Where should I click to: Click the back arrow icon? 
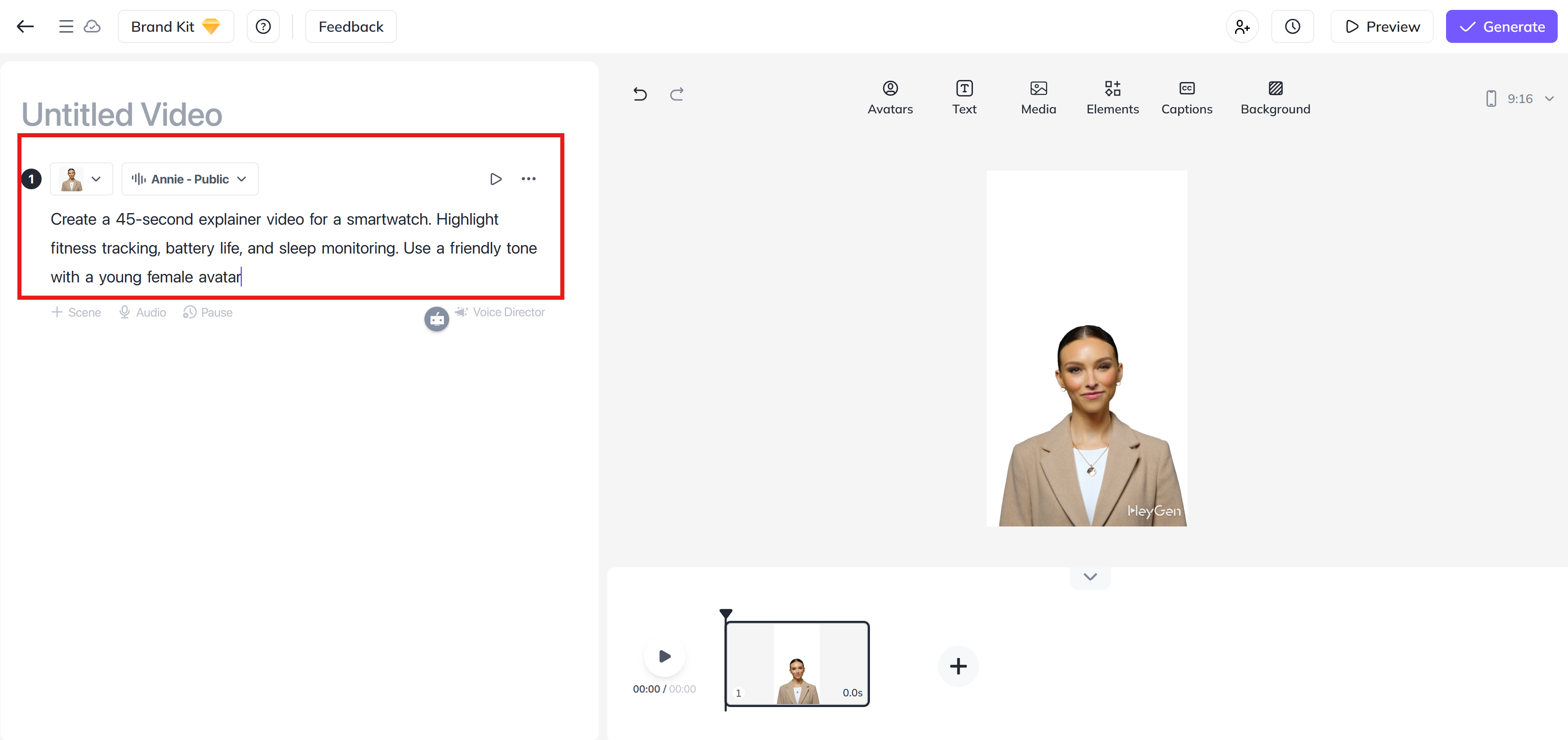click(x=25, y=26)
